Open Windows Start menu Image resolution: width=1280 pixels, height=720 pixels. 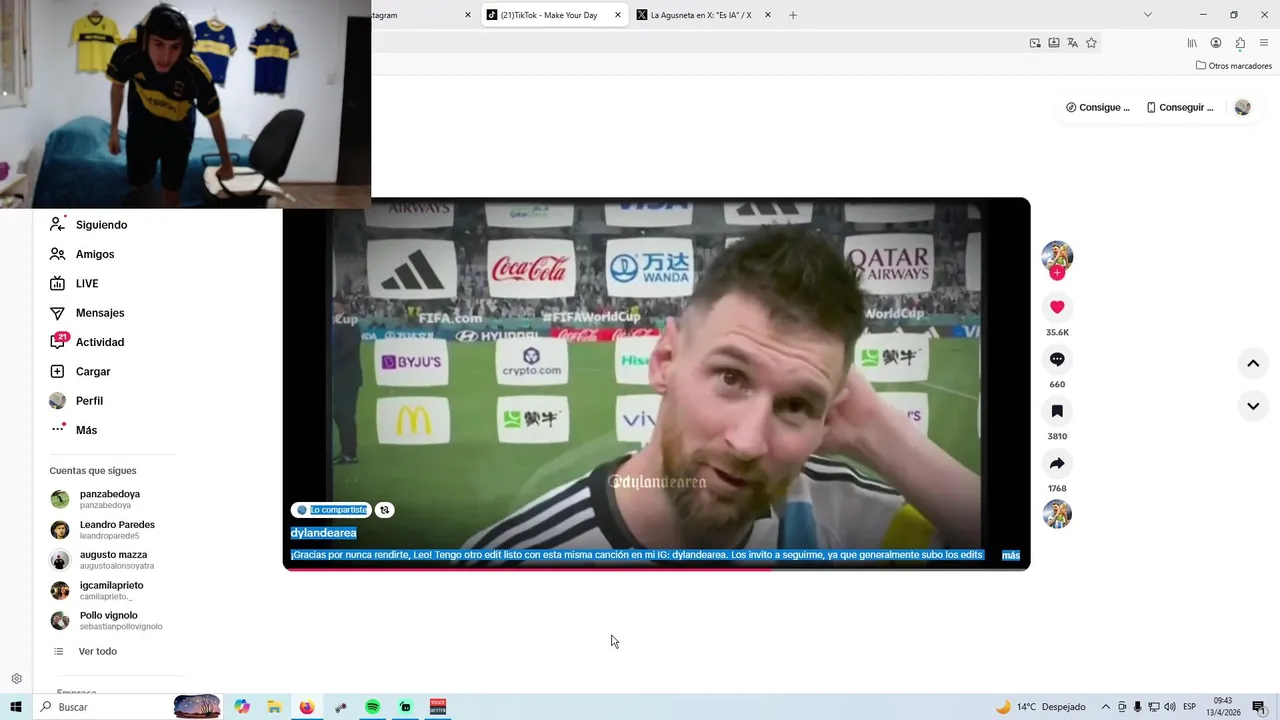pyautogui.click(x=16, y=707)
